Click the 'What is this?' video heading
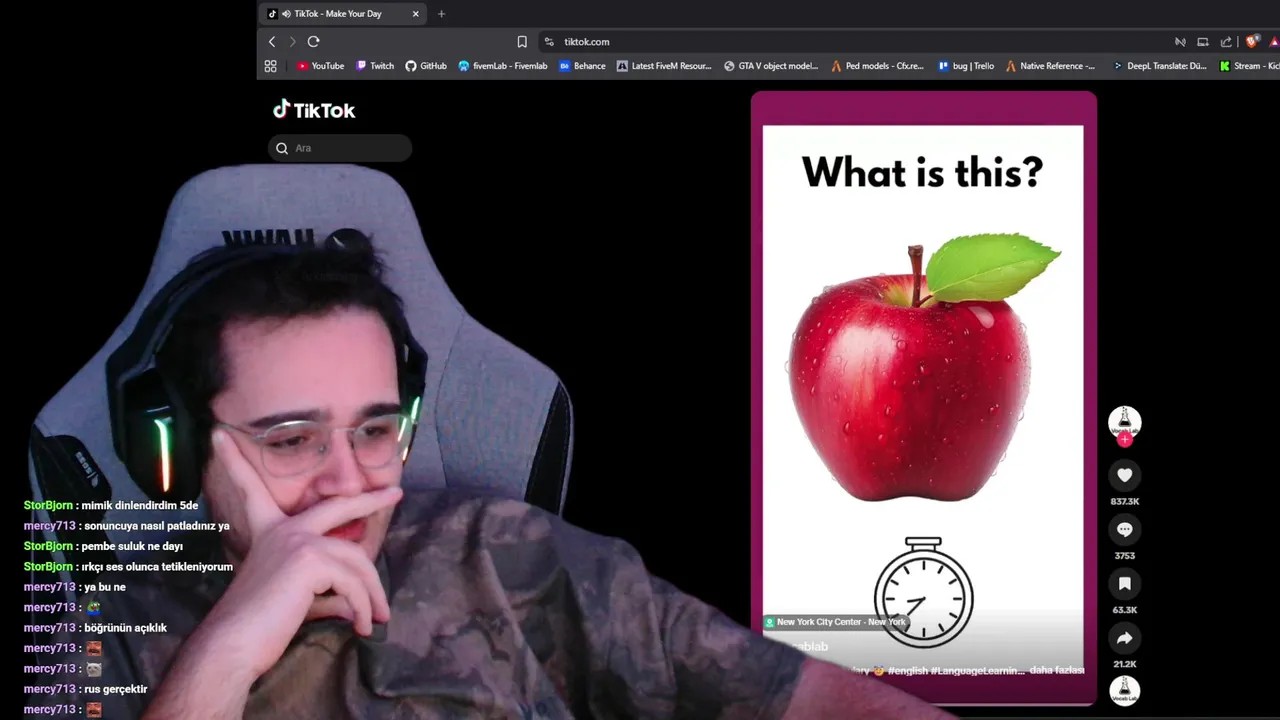Image resolution: width=1280 pixels, height=720 pixels. 922,172
